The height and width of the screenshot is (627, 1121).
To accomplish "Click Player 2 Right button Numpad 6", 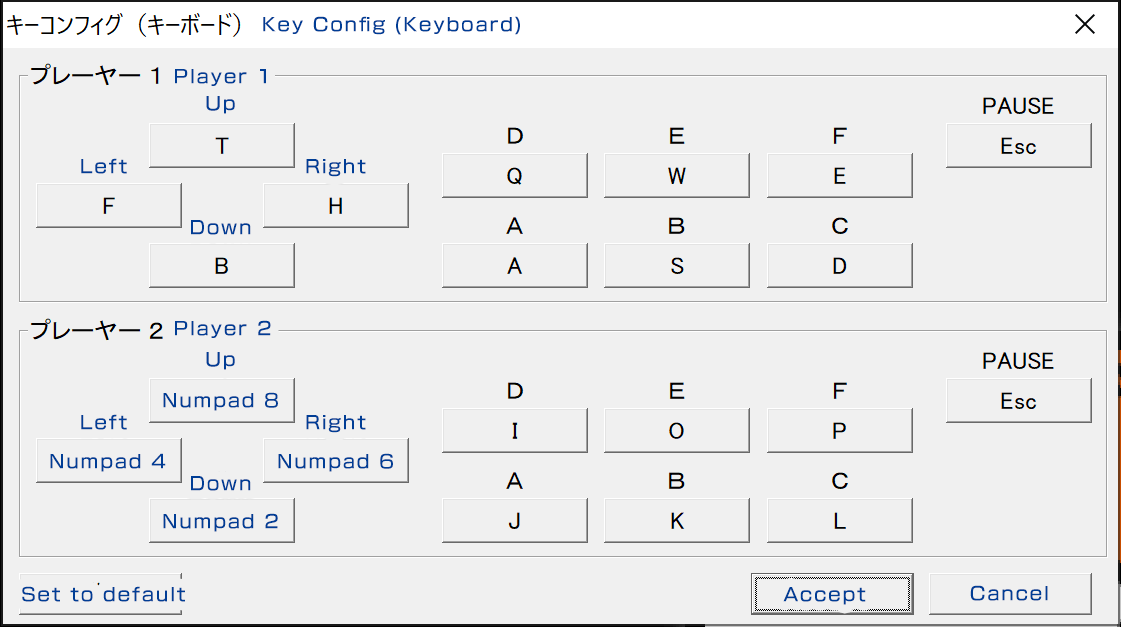I will pyautogui.click(x=335, y=461).
